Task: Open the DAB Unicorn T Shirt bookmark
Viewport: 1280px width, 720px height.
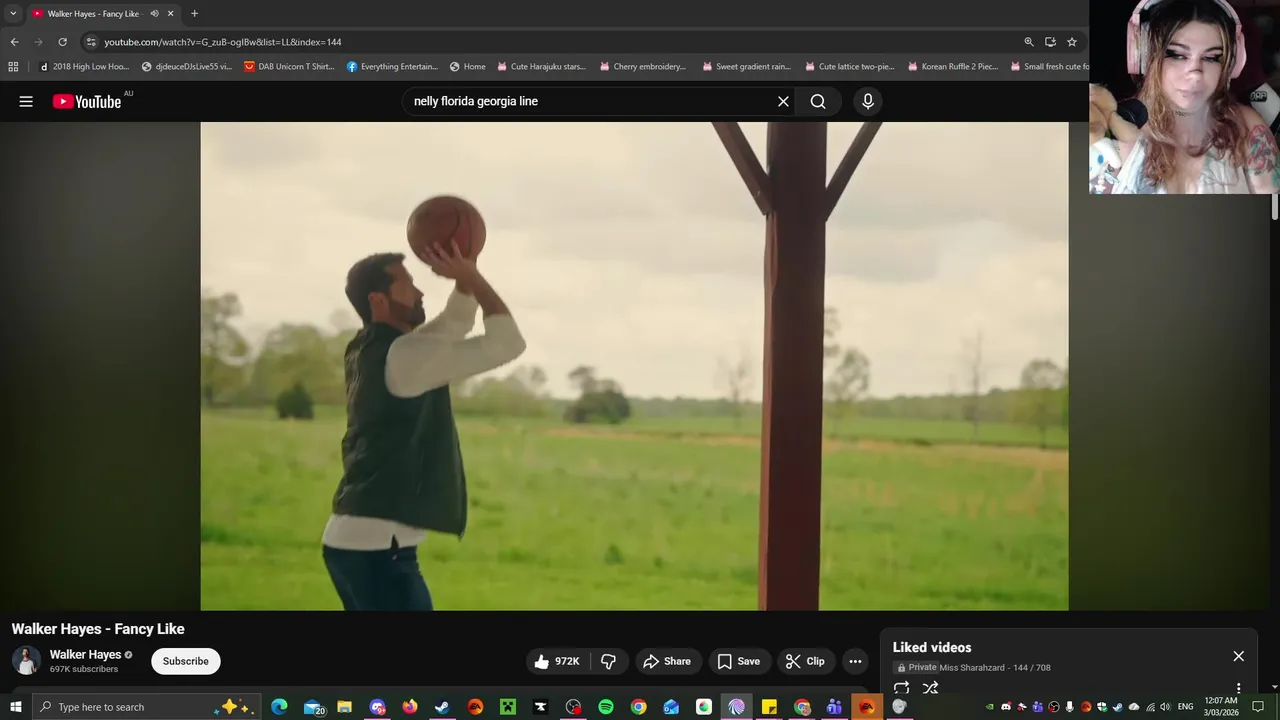Action: click(x=289, y=67)
